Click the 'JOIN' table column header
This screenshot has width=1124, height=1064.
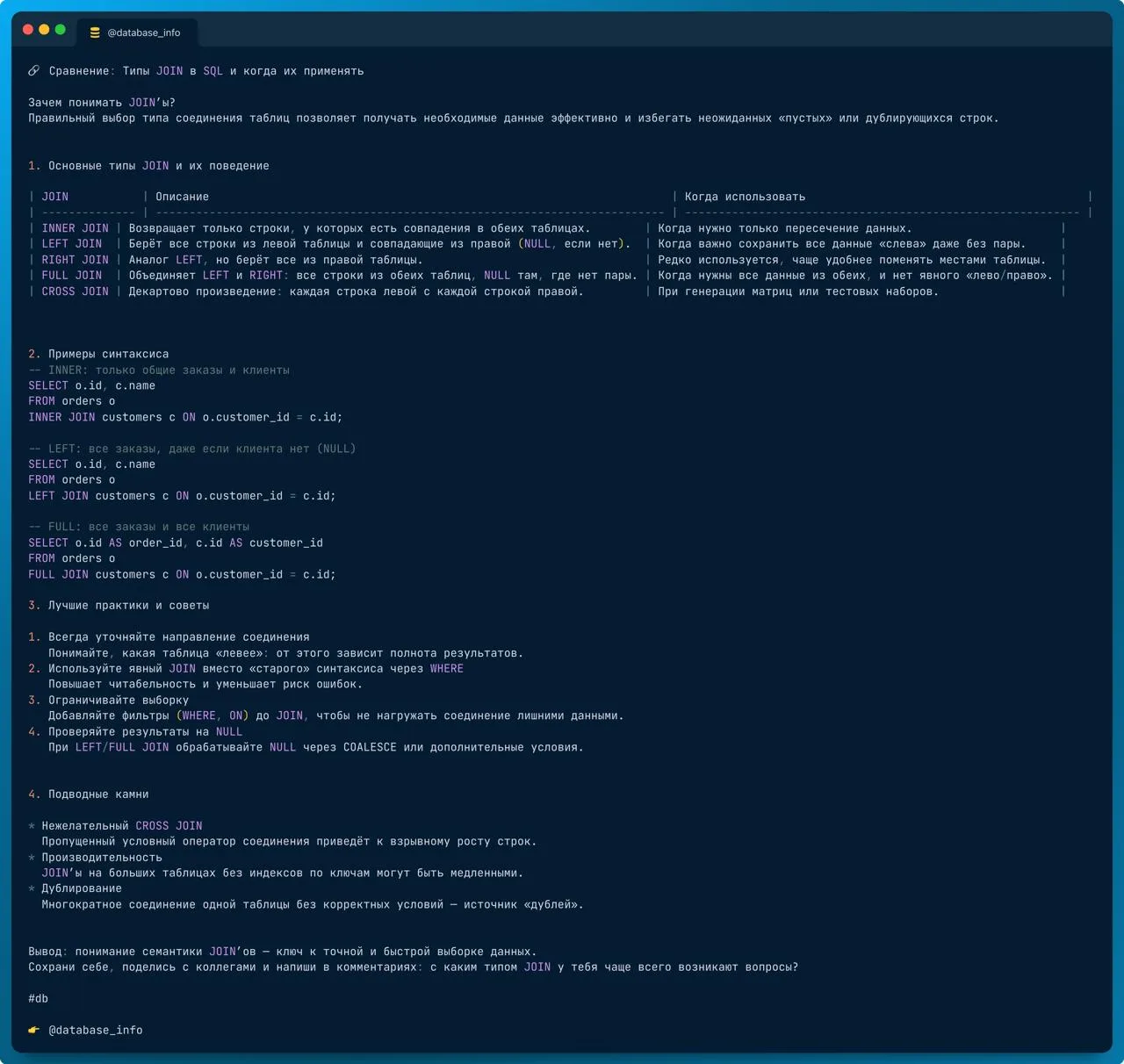tap(55, 197)
